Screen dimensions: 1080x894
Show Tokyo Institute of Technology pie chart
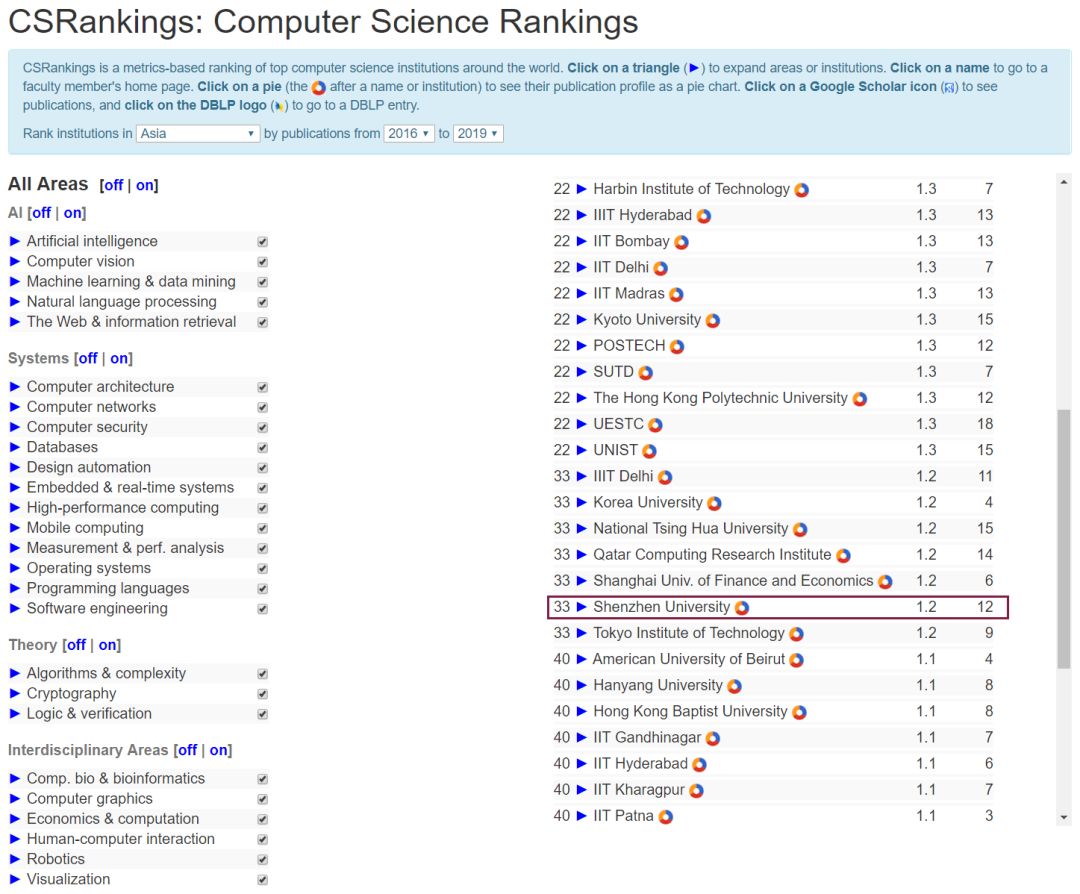coord(796,635)
